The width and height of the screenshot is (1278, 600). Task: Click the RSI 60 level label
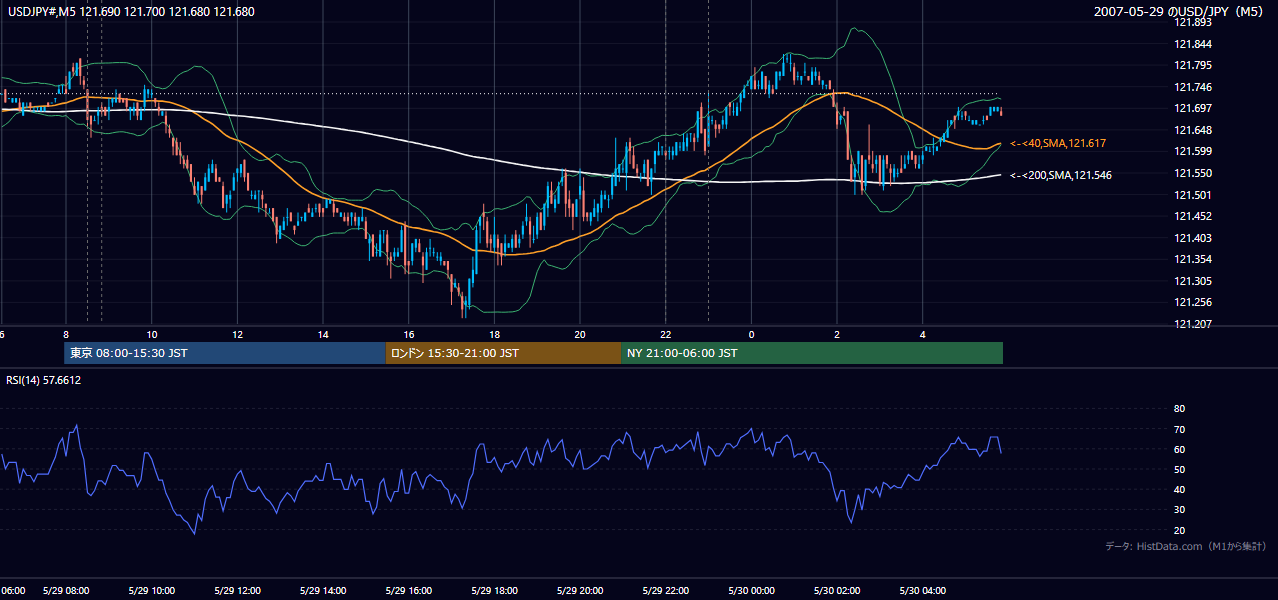click(x=1179, y=449)
